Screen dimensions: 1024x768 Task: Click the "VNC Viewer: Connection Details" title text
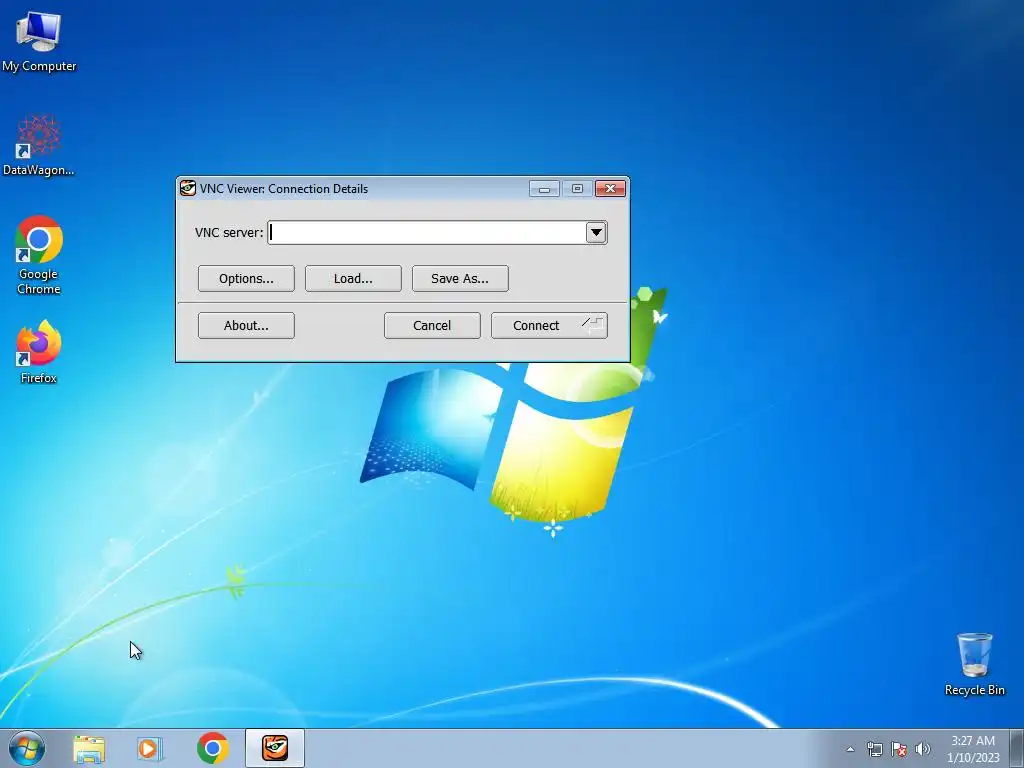pyautogui.click(x=284, y=189)
